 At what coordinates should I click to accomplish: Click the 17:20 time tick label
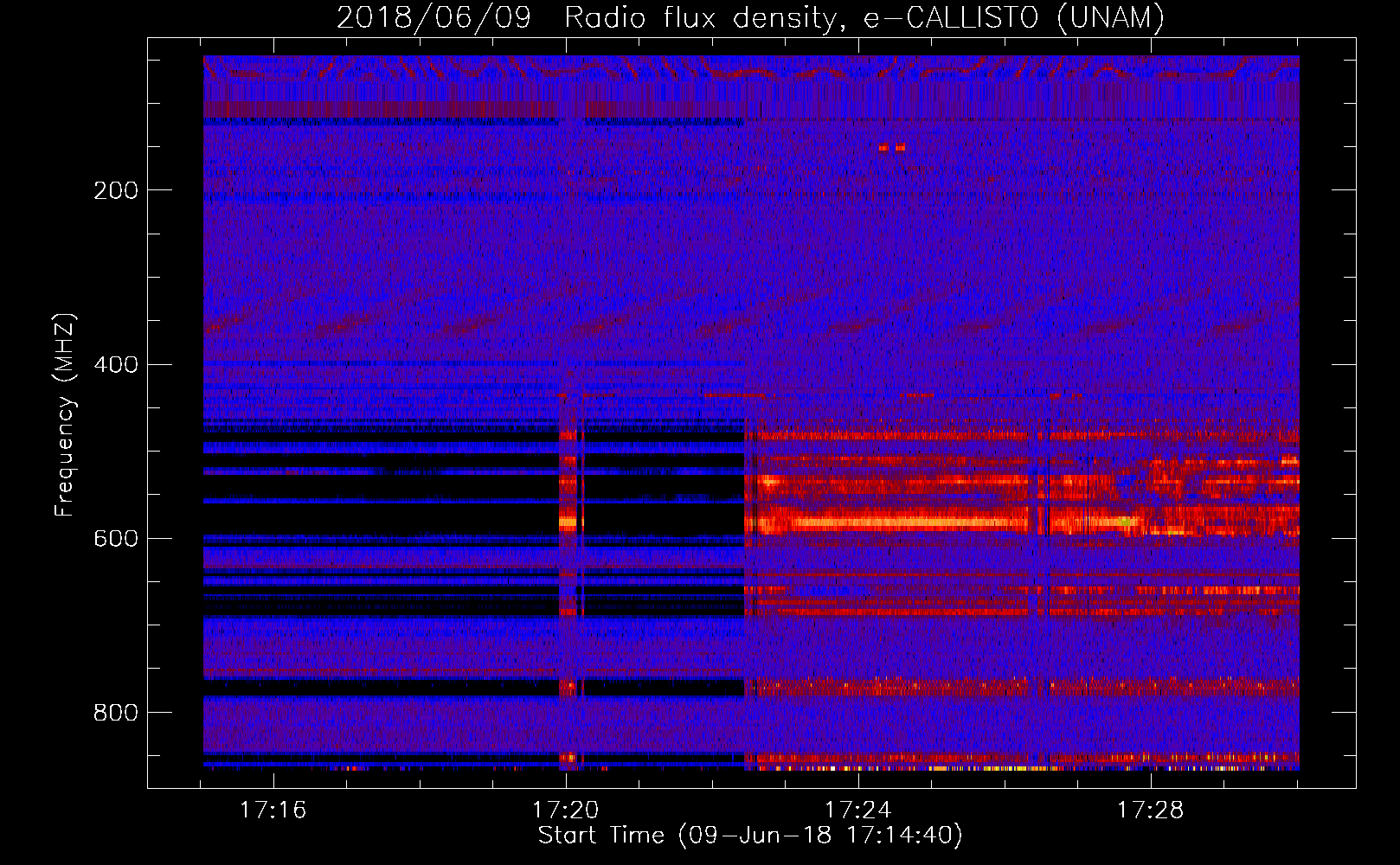click(565, 811)
